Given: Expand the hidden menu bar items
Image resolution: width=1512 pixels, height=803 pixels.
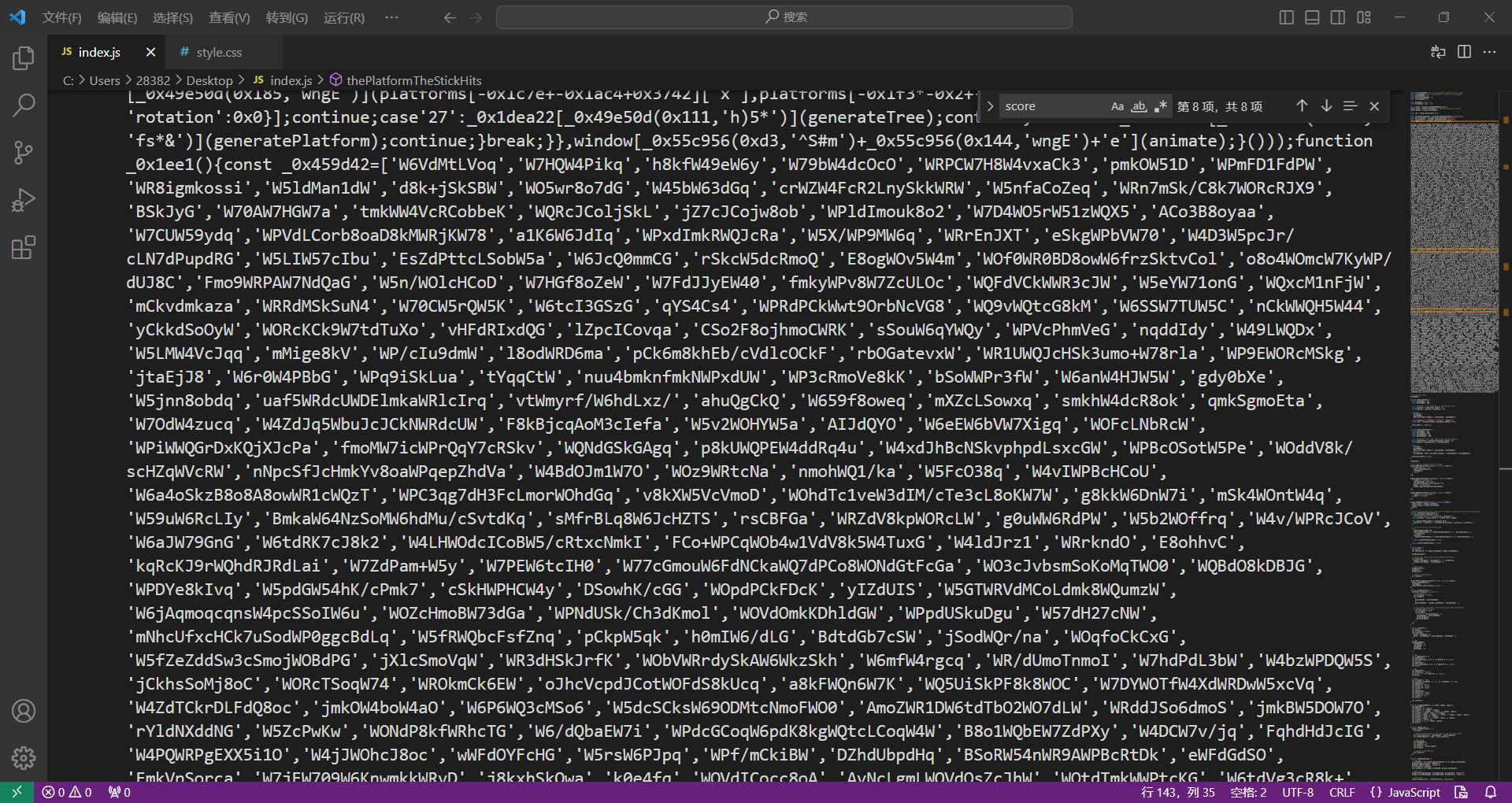Looking at the screenshot, I should click(x=391, y=17).
